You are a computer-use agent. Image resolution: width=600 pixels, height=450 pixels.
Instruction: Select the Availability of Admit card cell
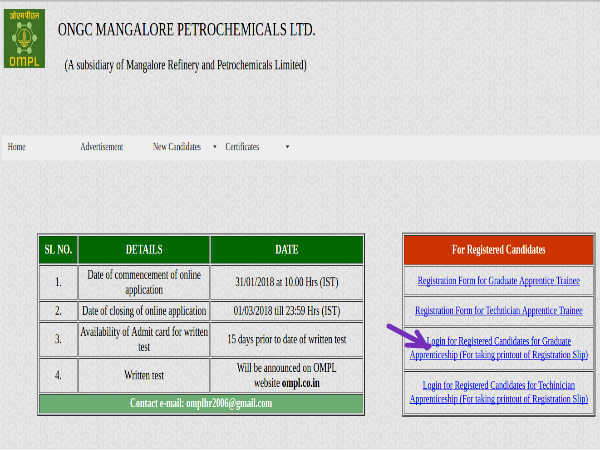[144, 339]
